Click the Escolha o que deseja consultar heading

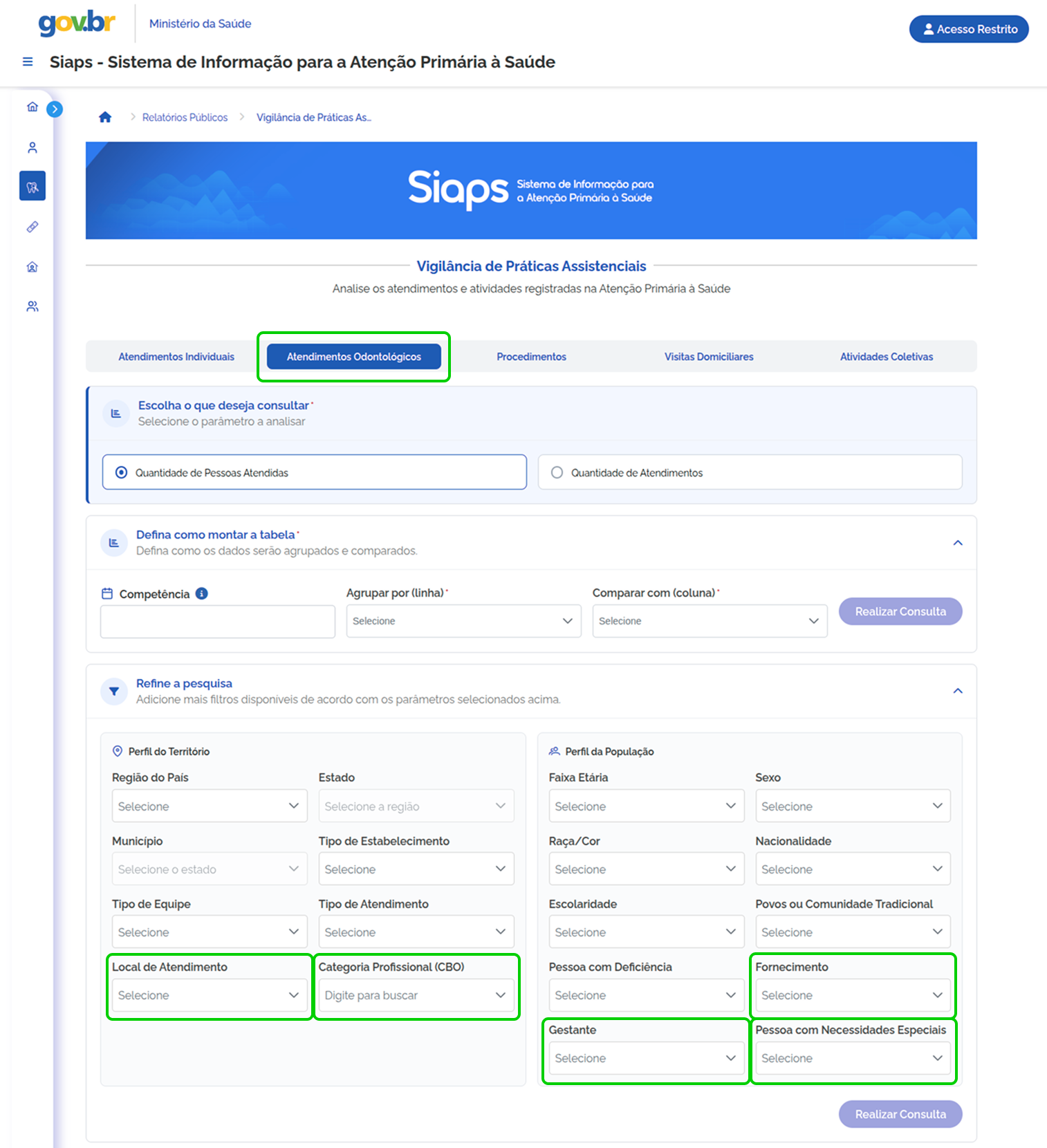223,405
